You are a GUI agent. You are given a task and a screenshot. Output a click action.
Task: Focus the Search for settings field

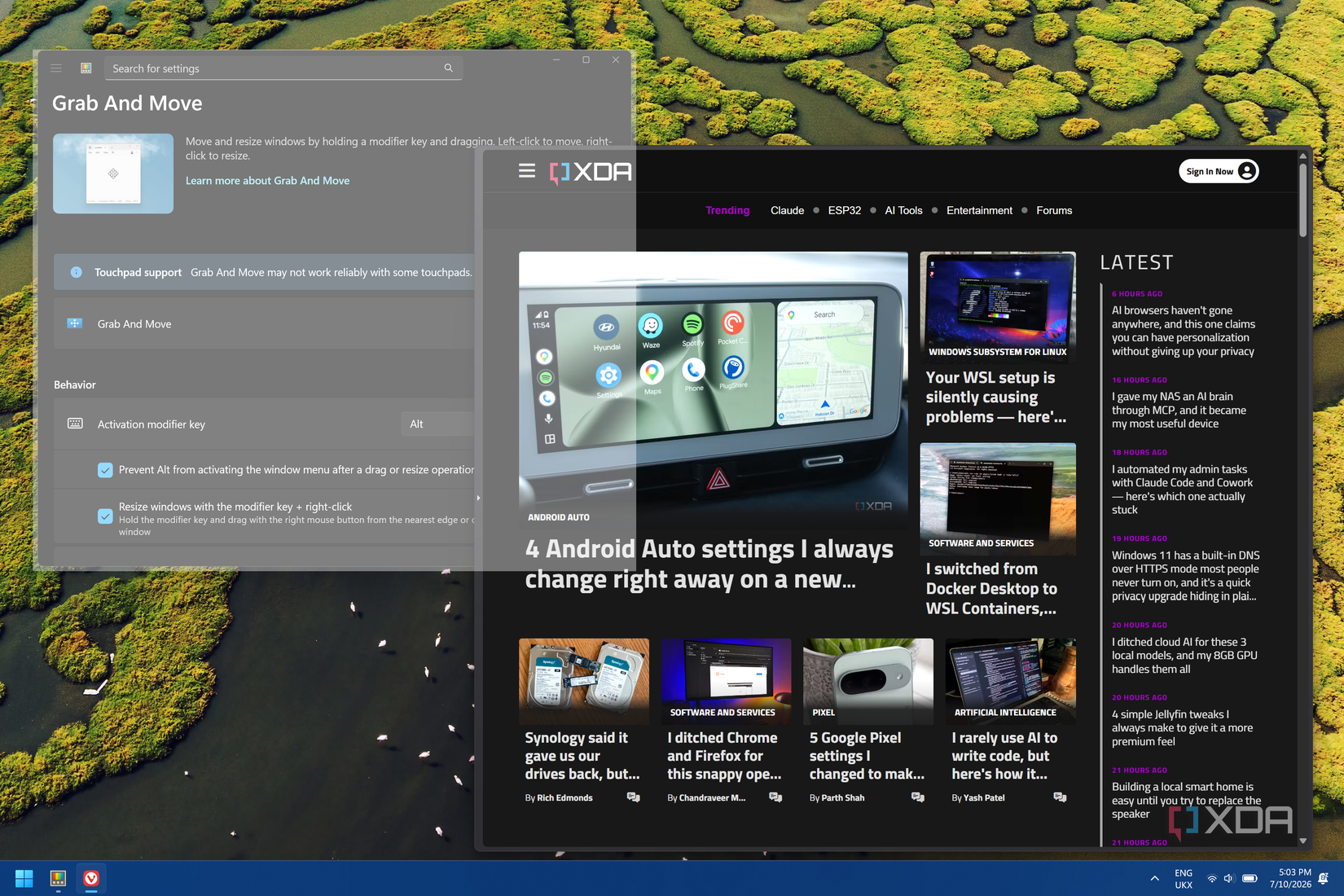[x=283, y=68]
